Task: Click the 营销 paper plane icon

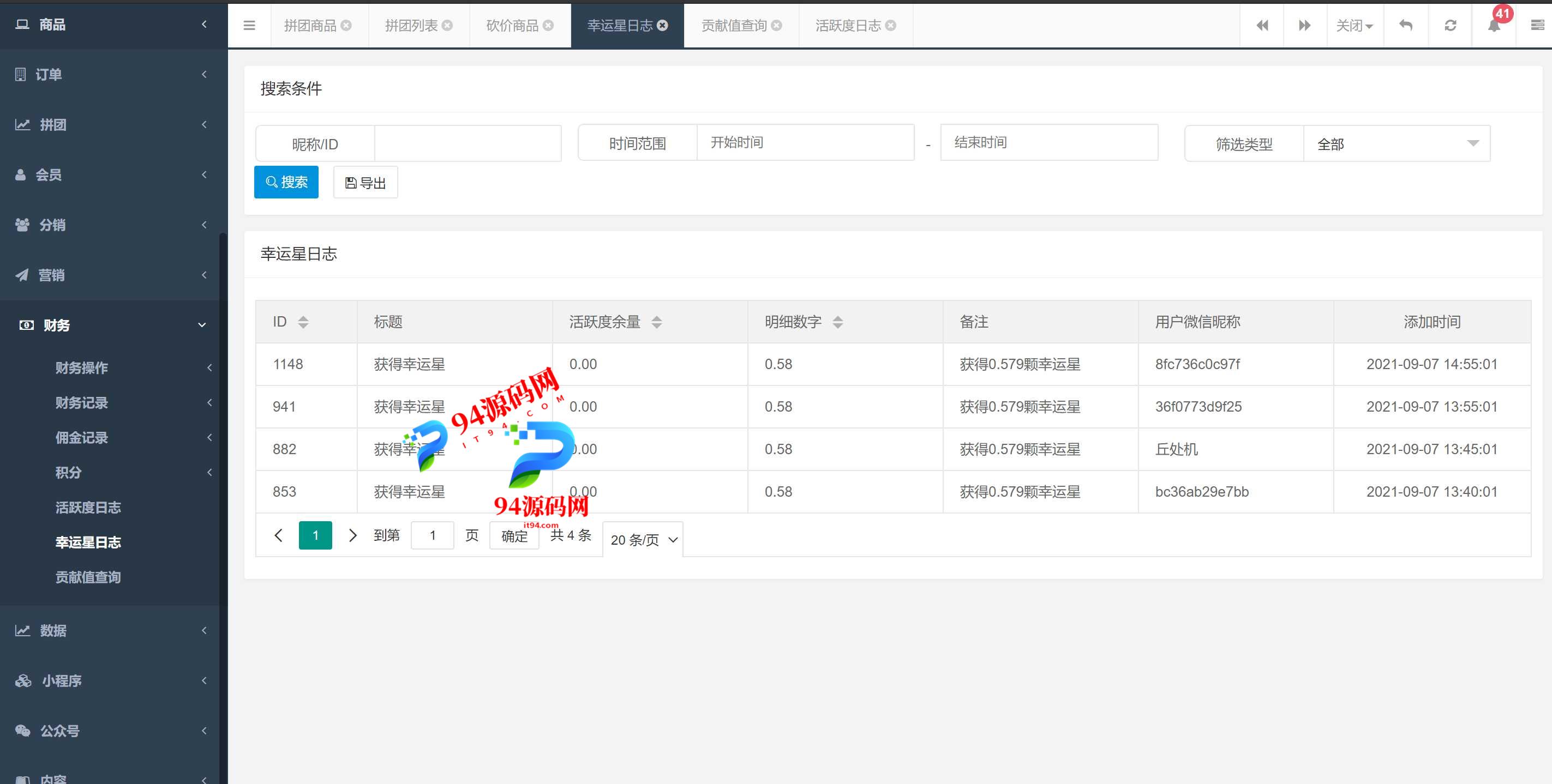Action: [22, 275]
